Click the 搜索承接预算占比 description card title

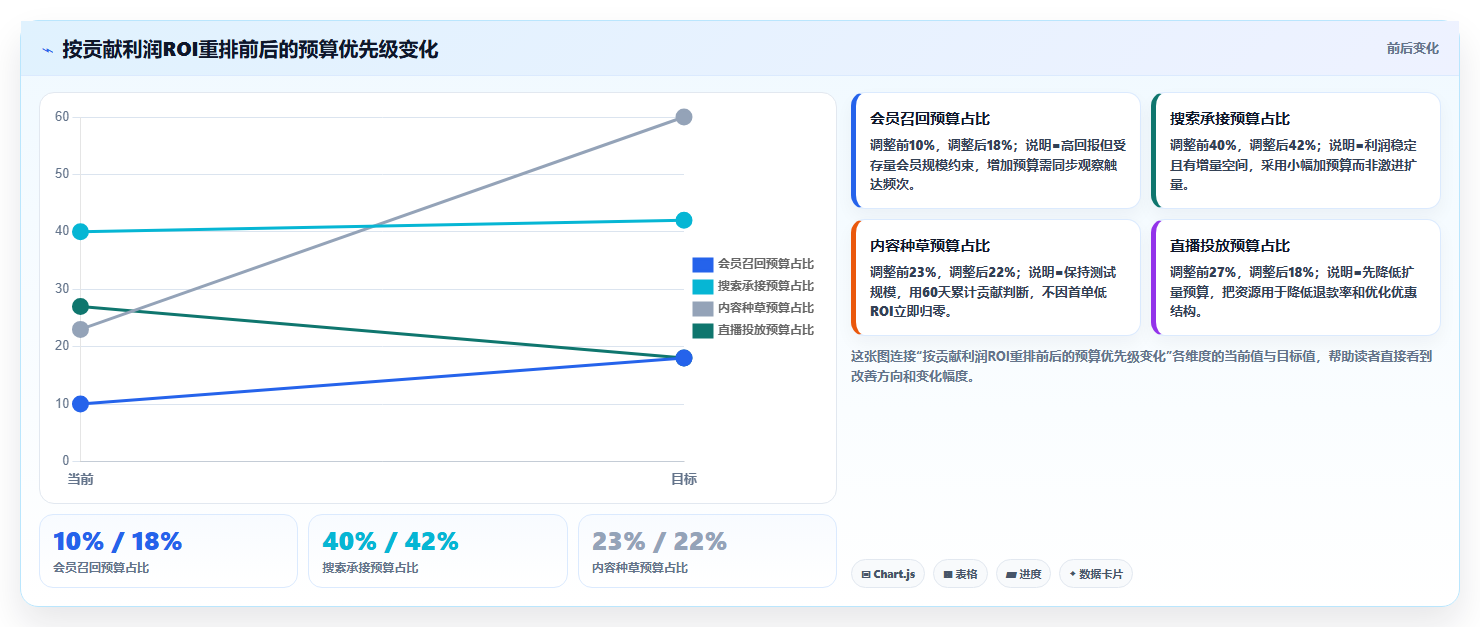point(1230,119)
